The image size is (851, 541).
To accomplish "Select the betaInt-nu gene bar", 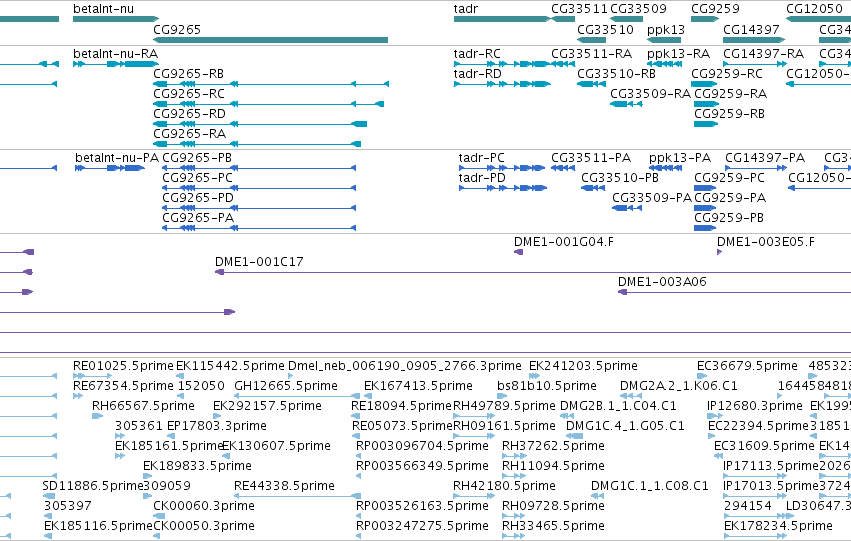I will (x=116, y=19).
